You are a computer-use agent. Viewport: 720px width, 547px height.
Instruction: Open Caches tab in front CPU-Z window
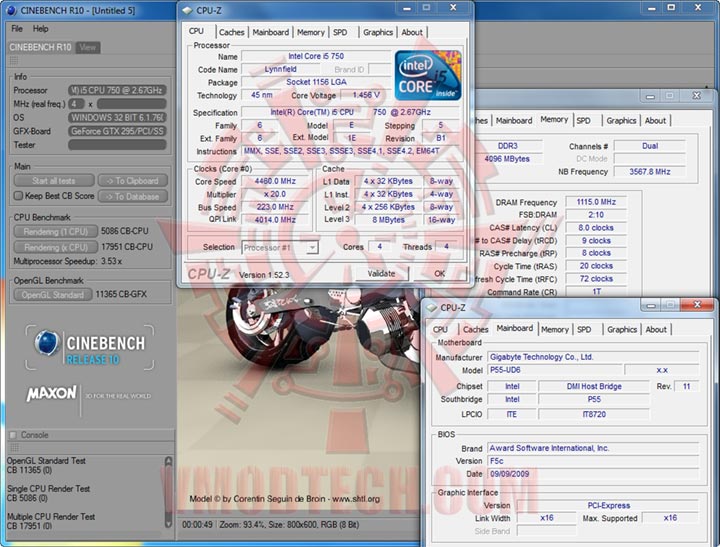pyautogui.click(x=231, y=32)
